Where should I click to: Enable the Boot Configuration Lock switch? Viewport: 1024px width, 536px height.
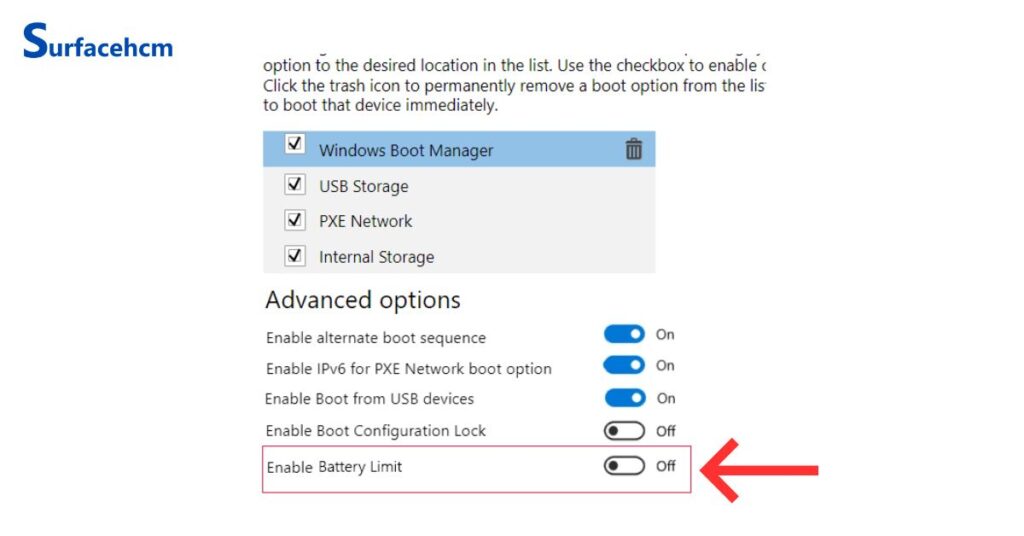coord(624,431)
